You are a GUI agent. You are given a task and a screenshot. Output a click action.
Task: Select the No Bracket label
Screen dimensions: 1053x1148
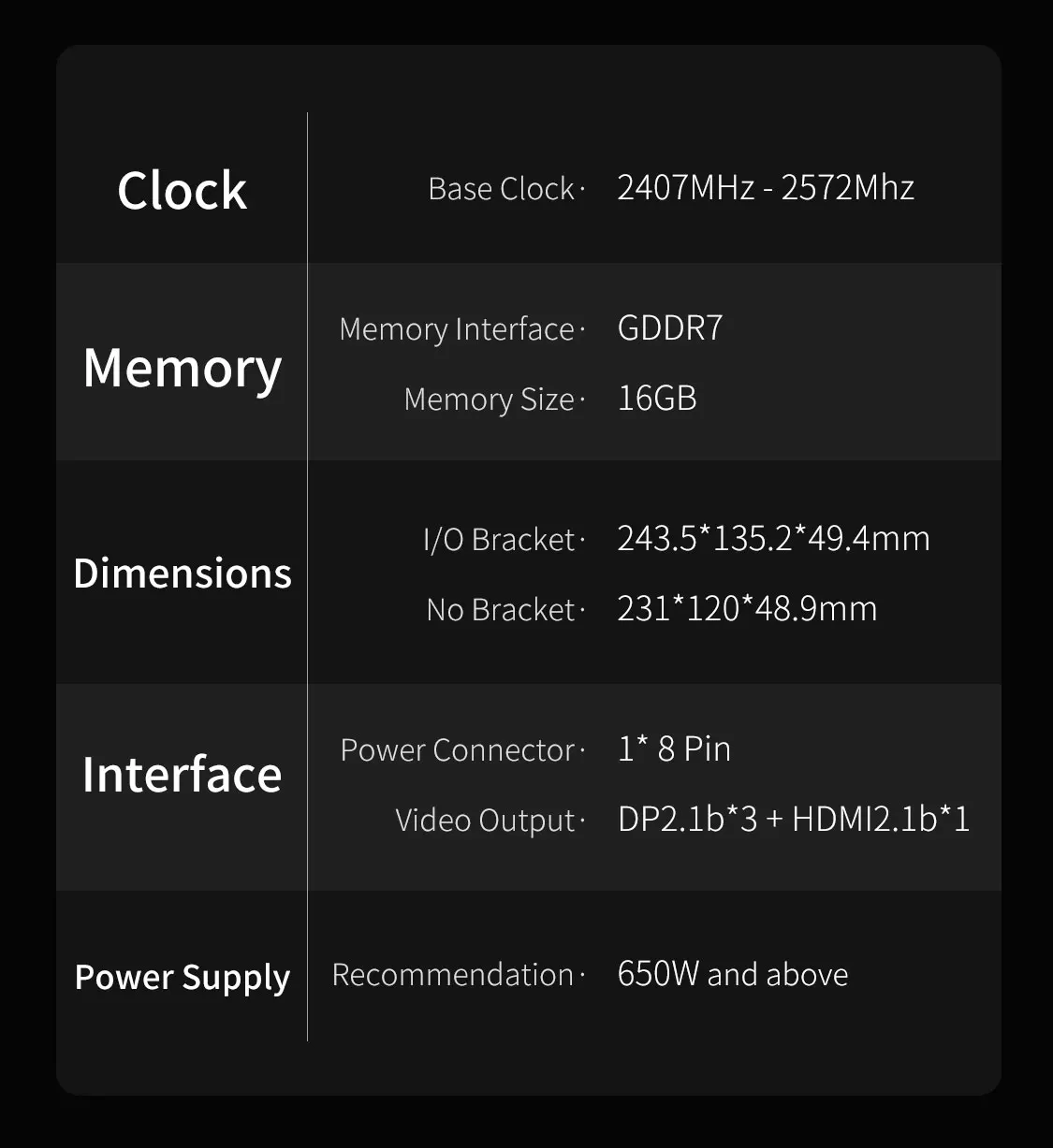pyautogui.click(x=501, y=610)
